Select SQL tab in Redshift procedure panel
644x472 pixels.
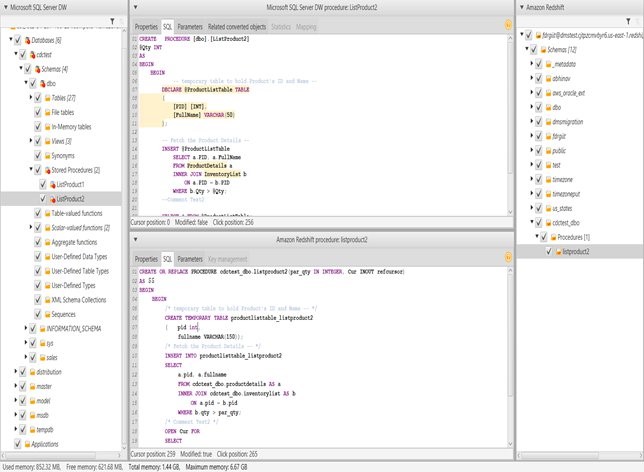[x=168, y=259]
